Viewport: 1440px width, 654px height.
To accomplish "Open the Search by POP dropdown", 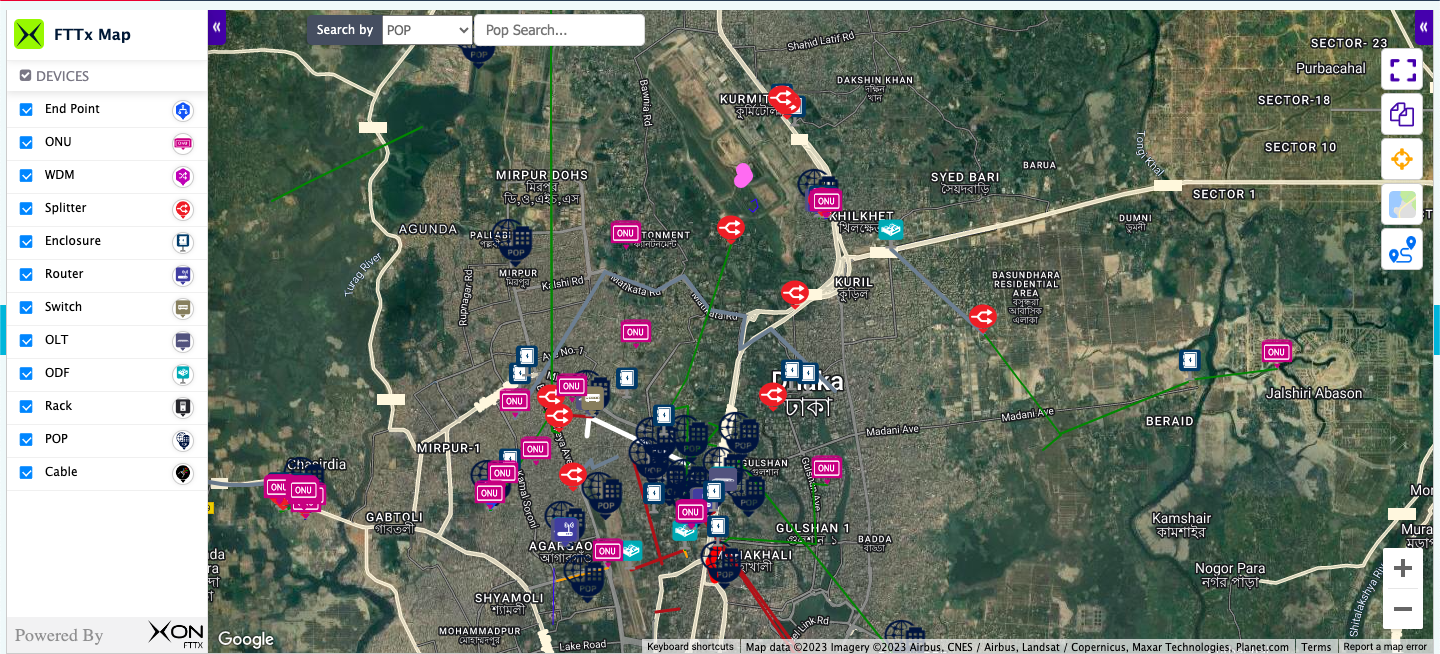I will (x=427, y=30).
